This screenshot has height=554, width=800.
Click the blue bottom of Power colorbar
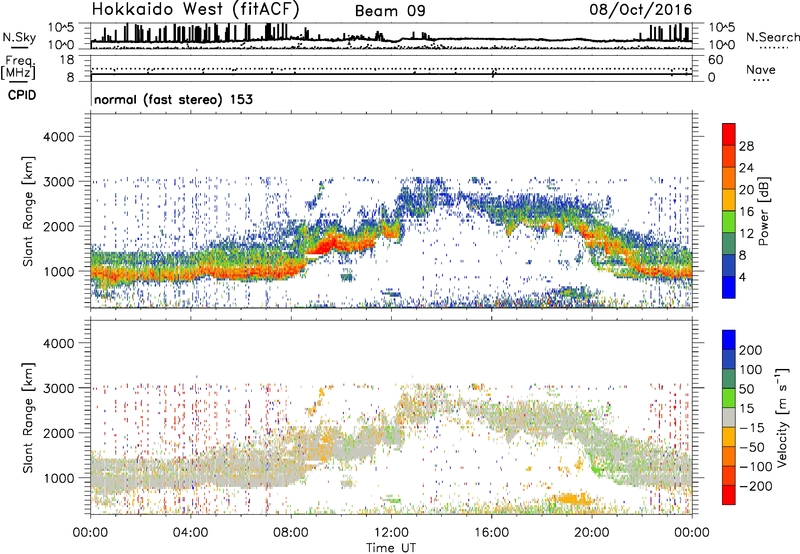point(729,287)
